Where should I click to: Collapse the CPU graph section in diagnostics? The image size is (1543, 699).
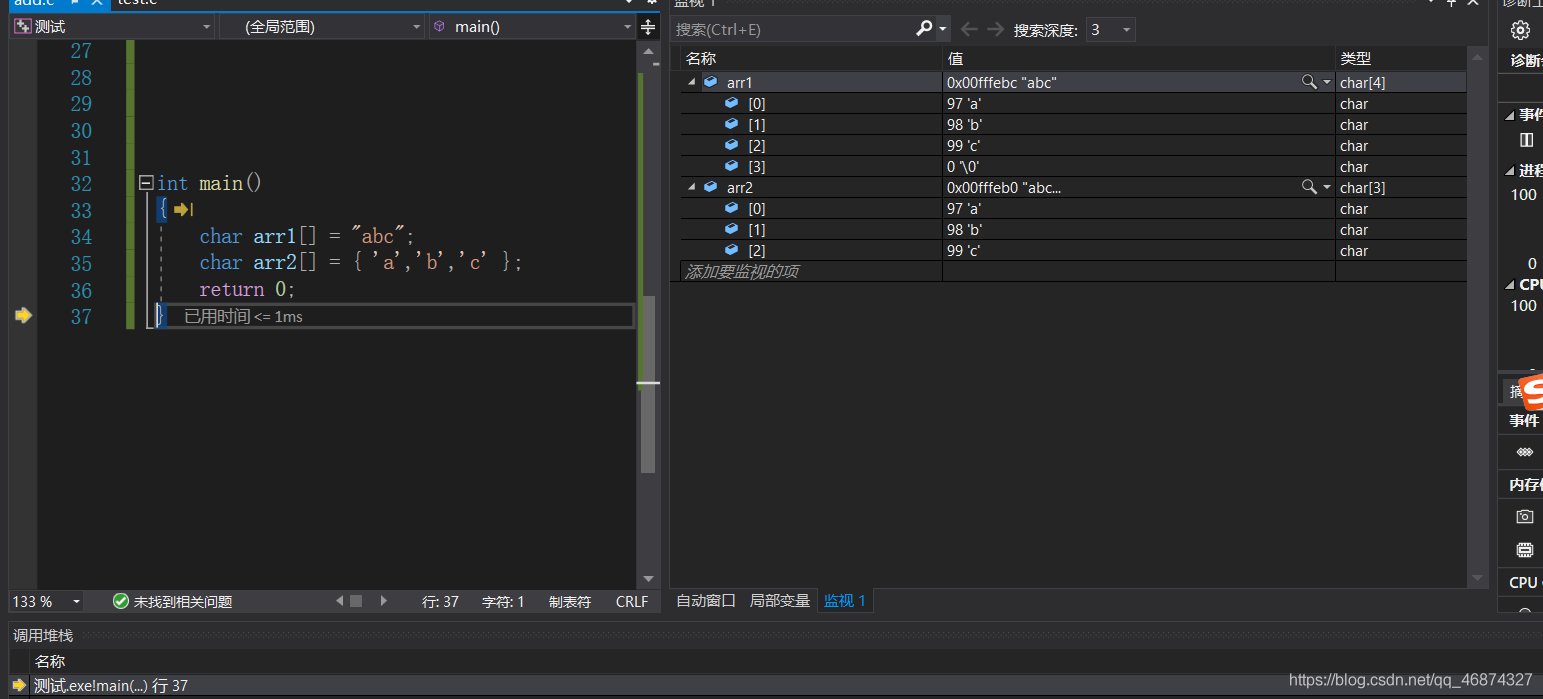(x=1511, y=285)
